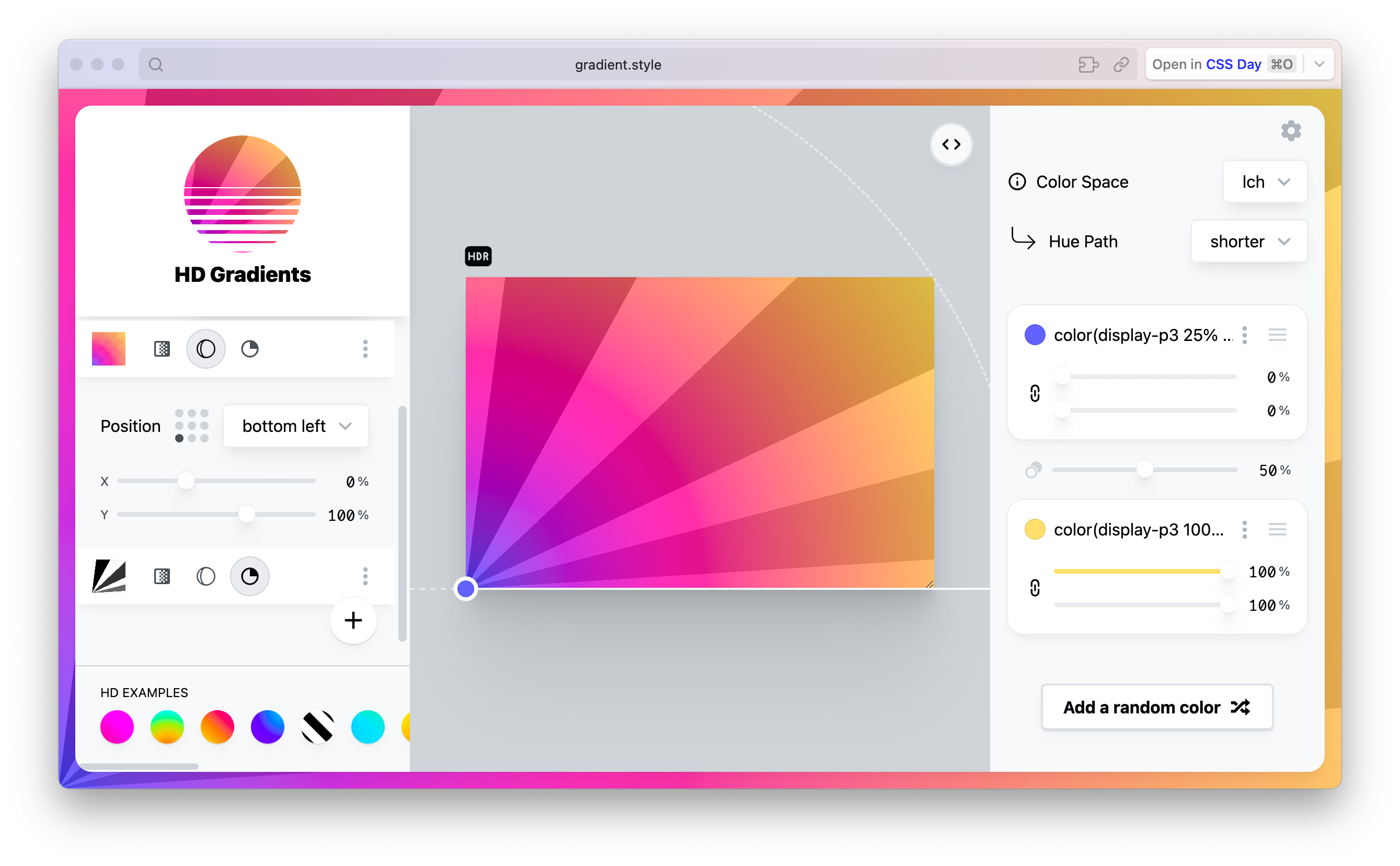Click Add a random color button
This screenshot has width=1400, height=866.
(1156, 708)
